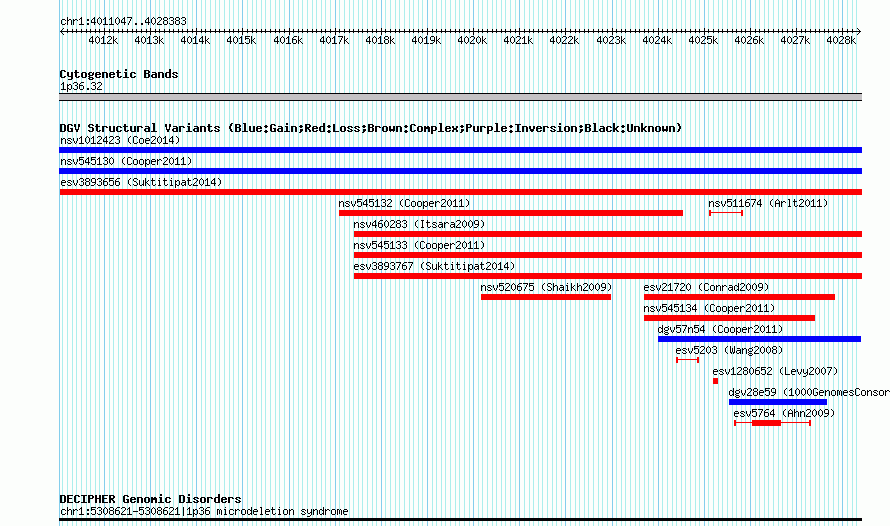Select the small esv1280652 (Levy2007) red square
Image resolution: width=890 pixels, height=526 pixels.
(x=715, y=381)
